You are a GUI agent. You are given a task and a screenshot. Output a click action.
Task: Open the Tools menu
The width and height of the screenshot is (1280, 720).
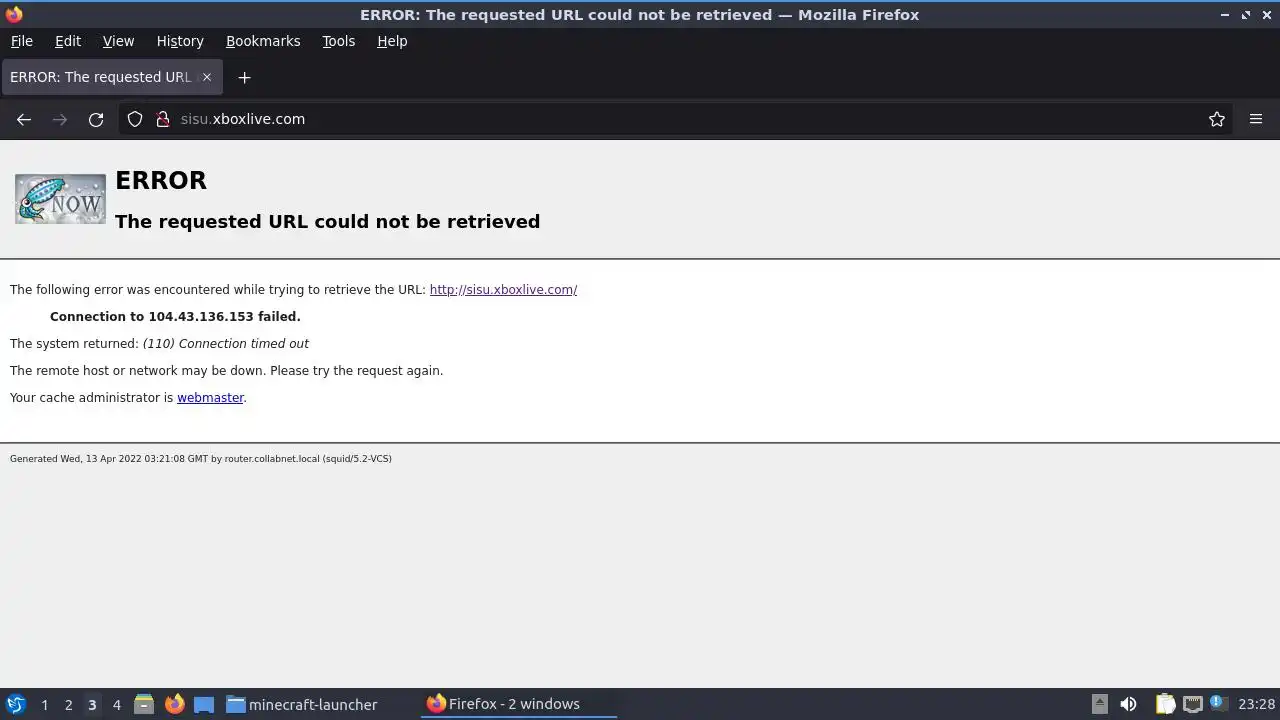click(339, 41)
